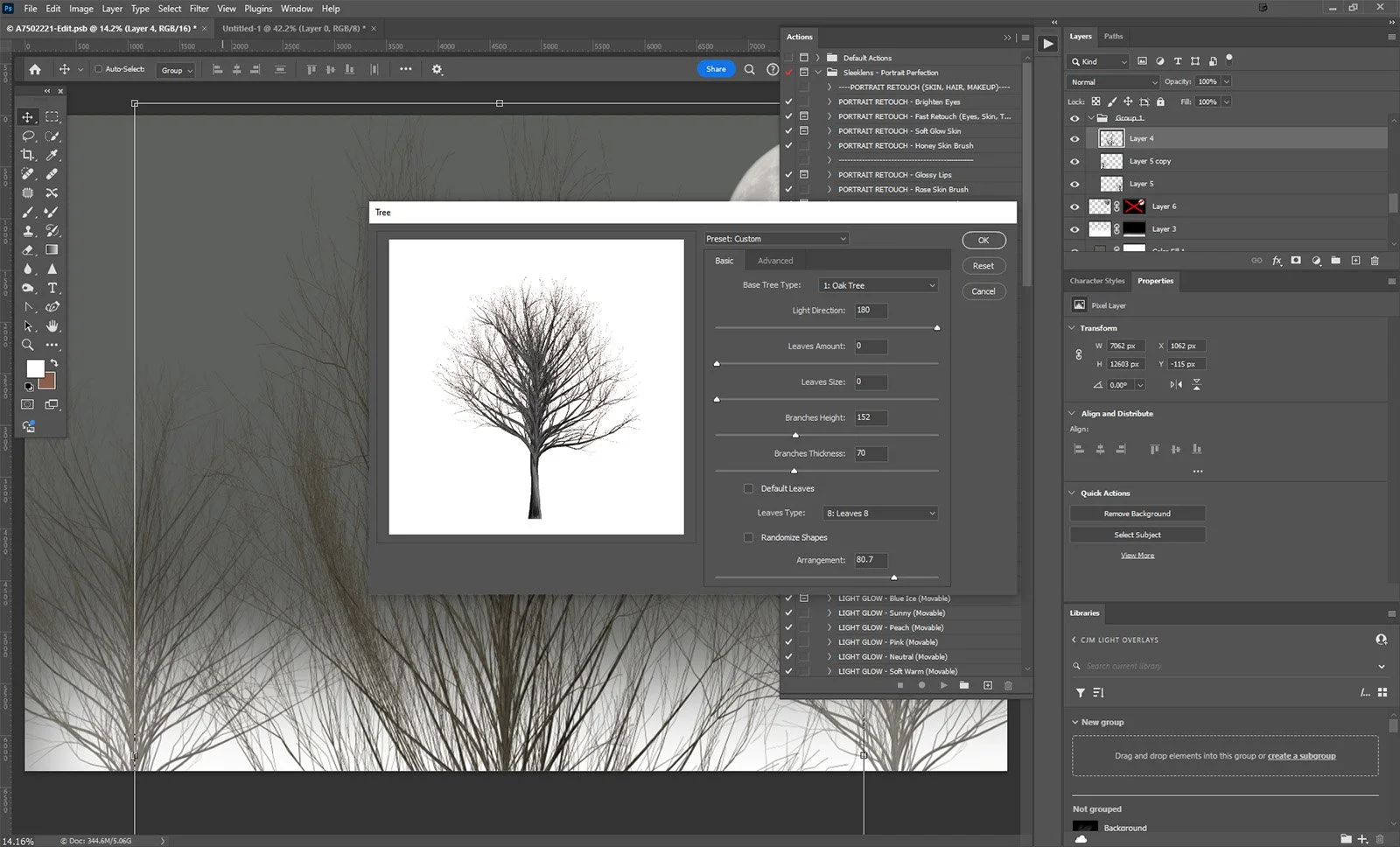Click the Home icon in options bar
The image size is (1400, 847).
[35, 69]
